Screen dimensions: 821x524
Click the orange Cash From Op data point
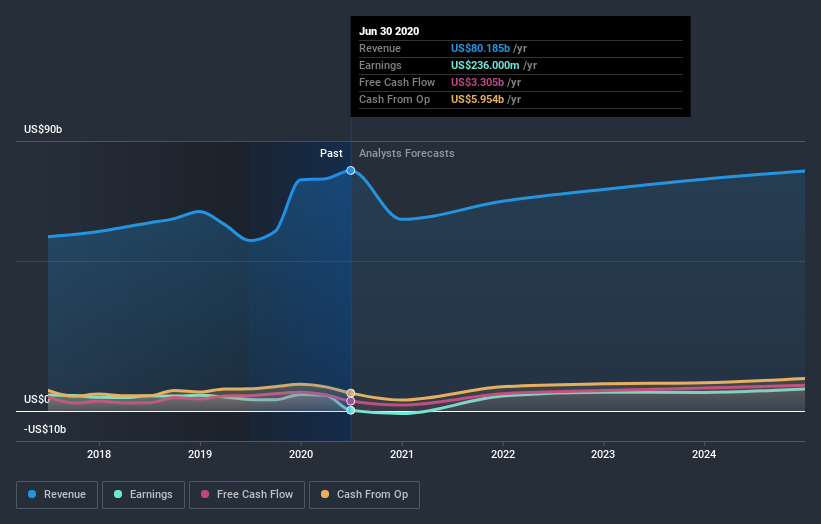(351, 393)
